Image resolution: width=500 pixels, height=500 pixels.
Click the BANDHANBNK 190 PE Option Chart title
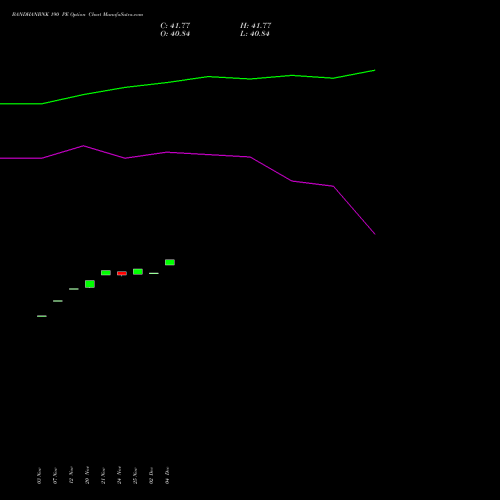pos(77,15)
